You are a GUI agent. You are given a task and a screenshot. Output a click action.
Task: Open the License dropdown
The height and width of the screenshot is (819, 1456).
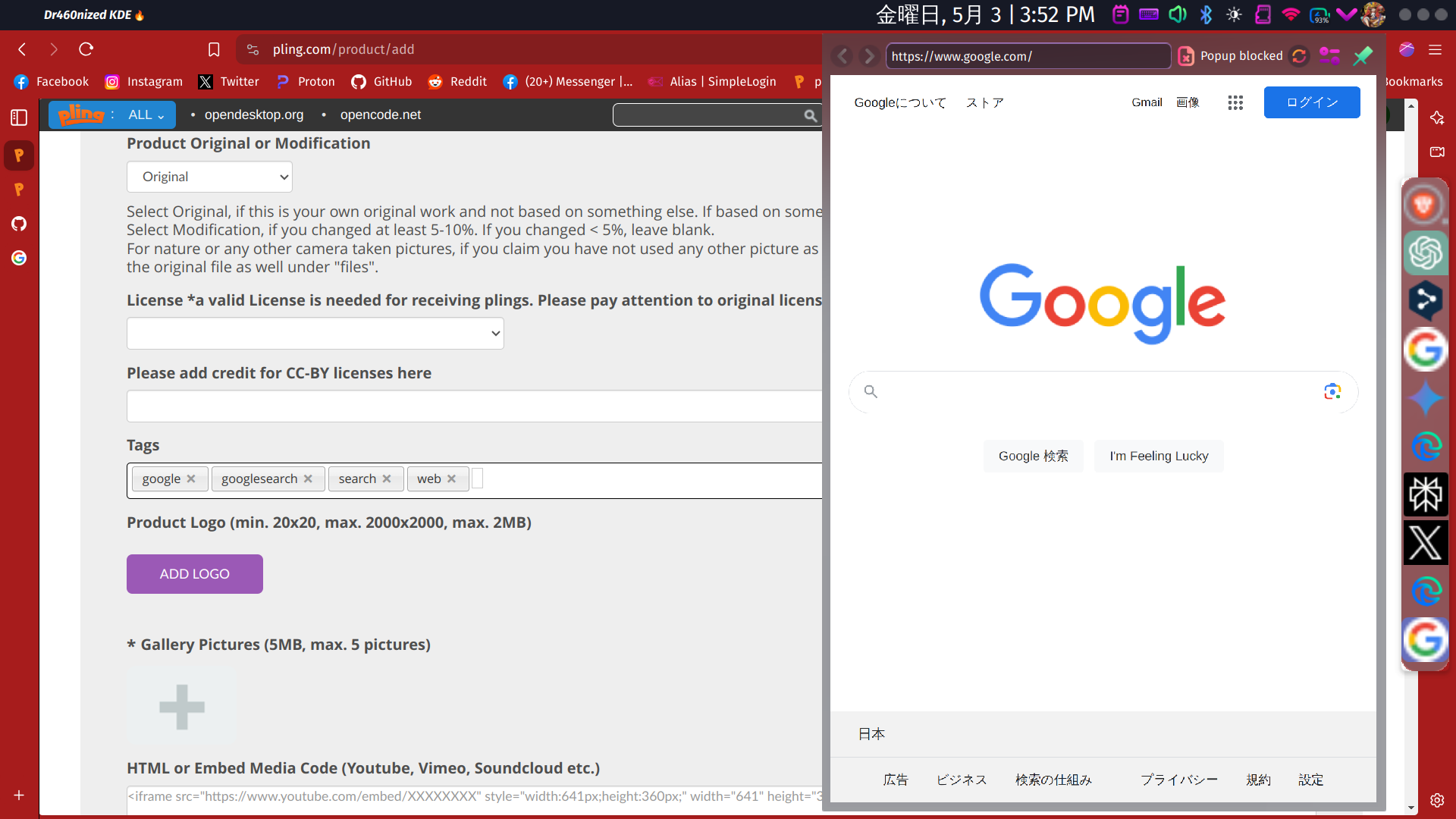coord(315,334)
